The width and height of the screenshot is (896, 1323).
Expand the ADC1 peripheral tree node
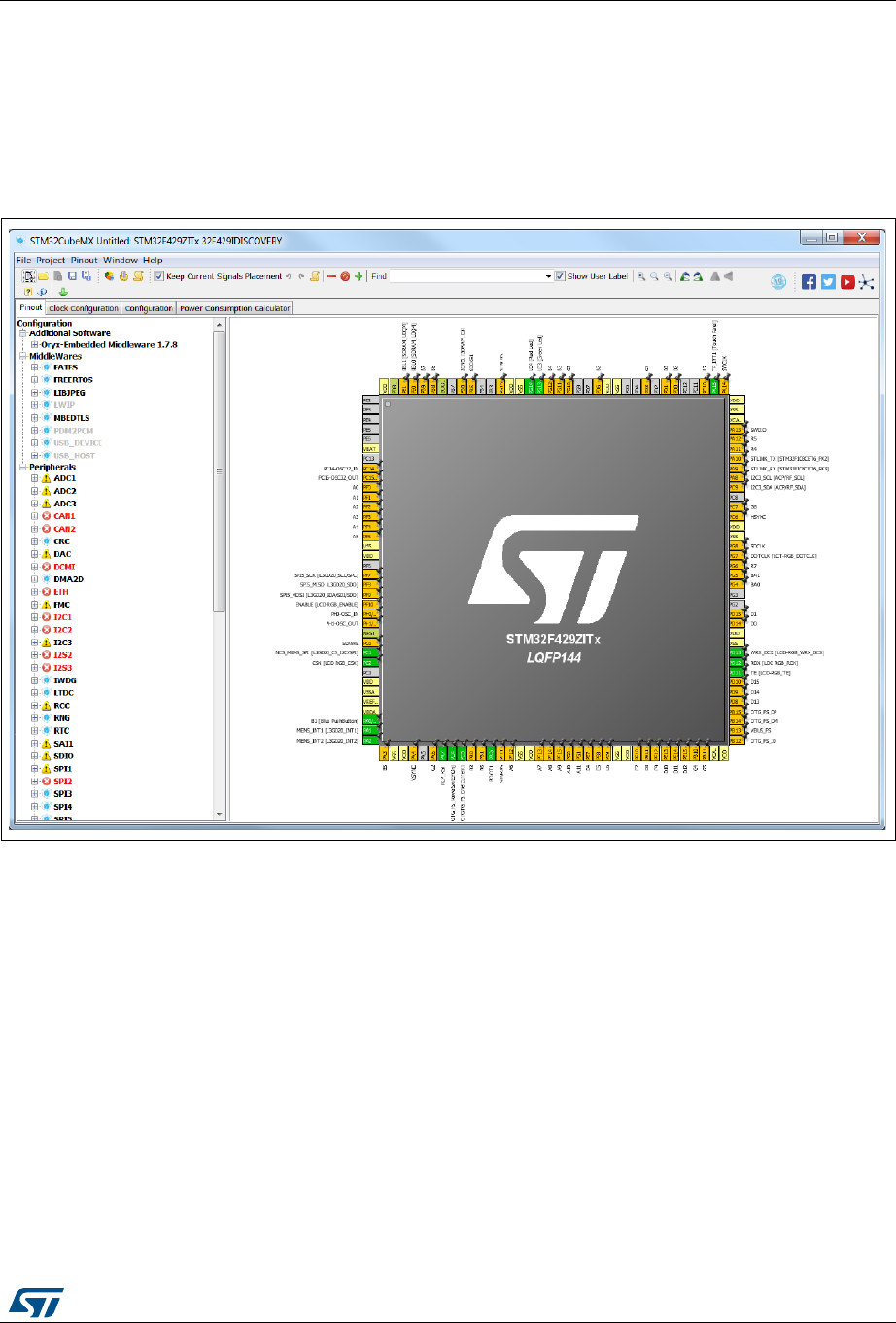(35, 478)
